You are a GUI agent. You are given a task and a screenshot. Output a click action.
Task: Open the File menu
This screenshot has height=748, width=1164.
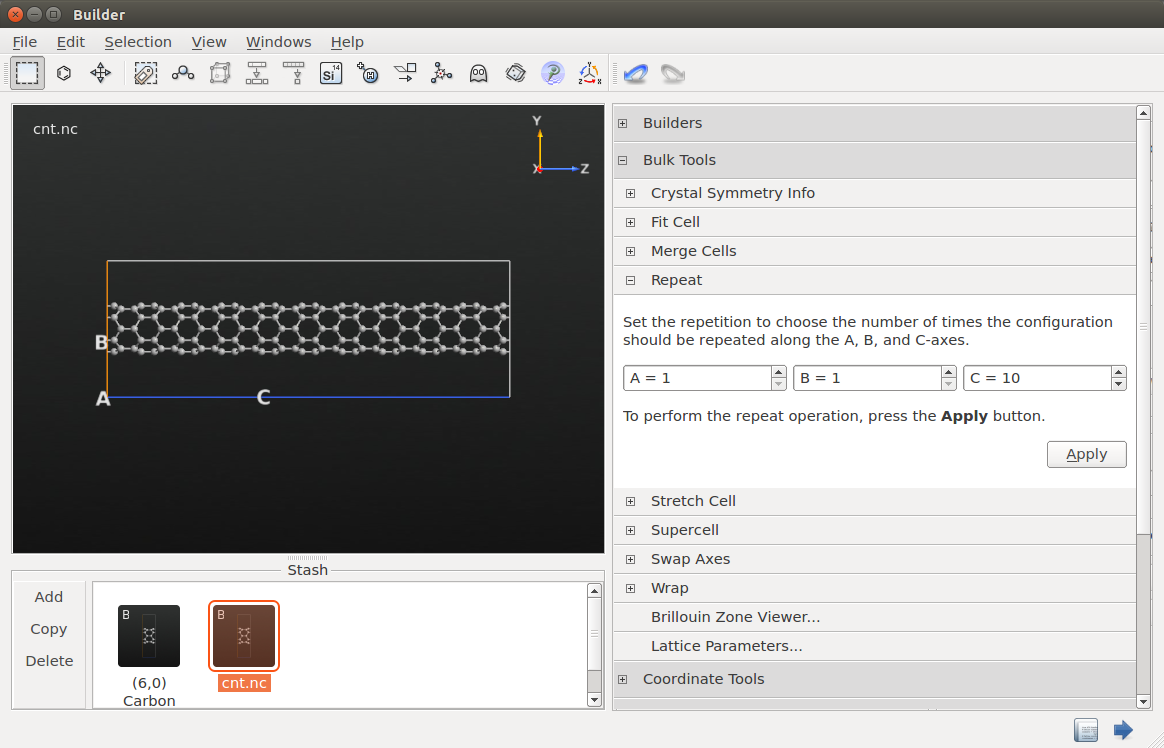coord(24,42)
